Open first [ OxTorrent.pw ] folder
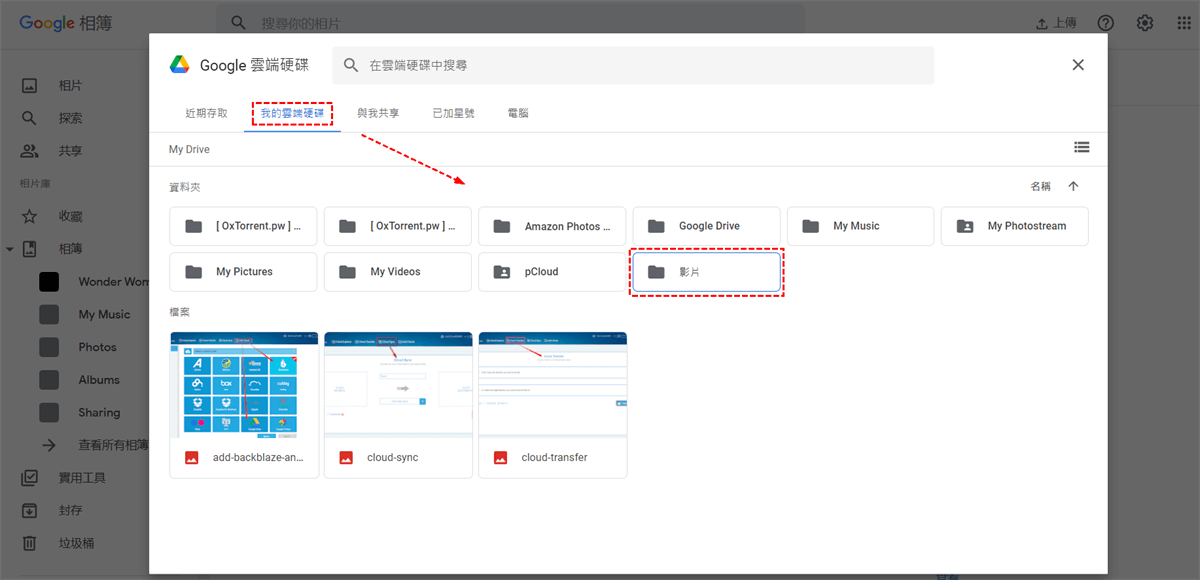Viewport: 1200px width, 580px height. (x=243, y=226)
